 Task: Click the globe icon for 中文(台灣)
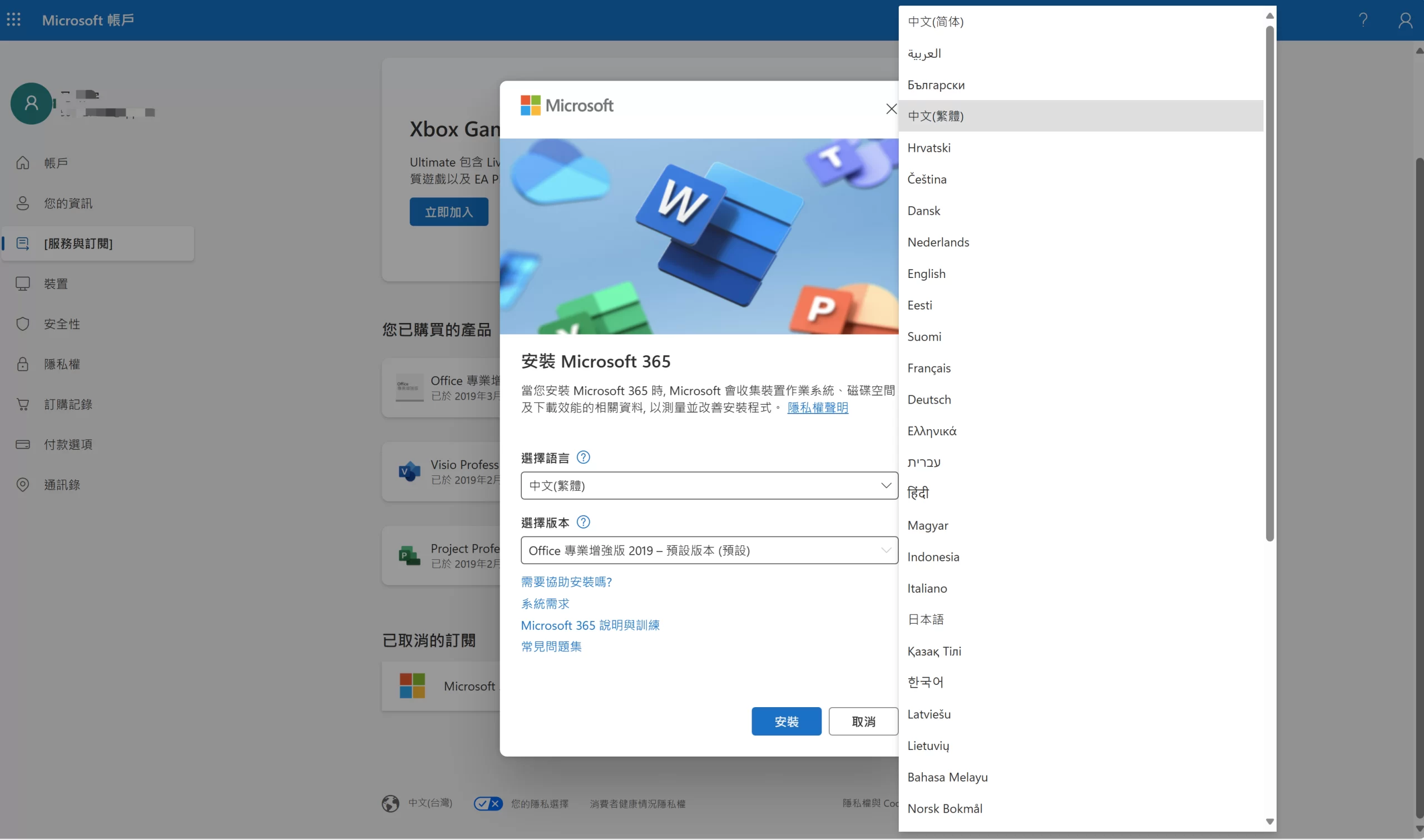(x=390, y=803)
